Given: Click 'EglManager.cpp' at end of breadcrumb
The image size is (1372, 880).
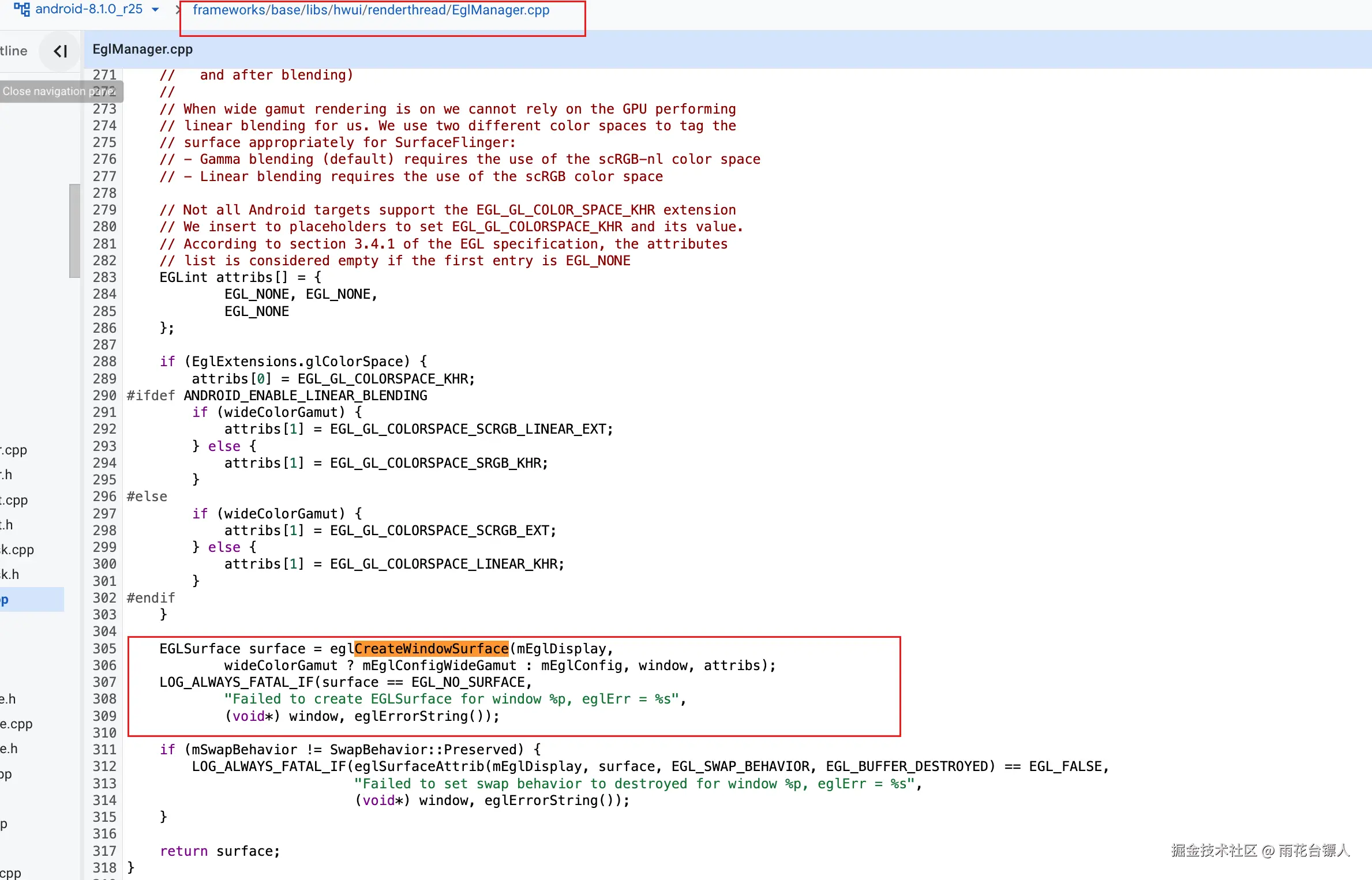Looking at the screenshot, I should [500, 10].
